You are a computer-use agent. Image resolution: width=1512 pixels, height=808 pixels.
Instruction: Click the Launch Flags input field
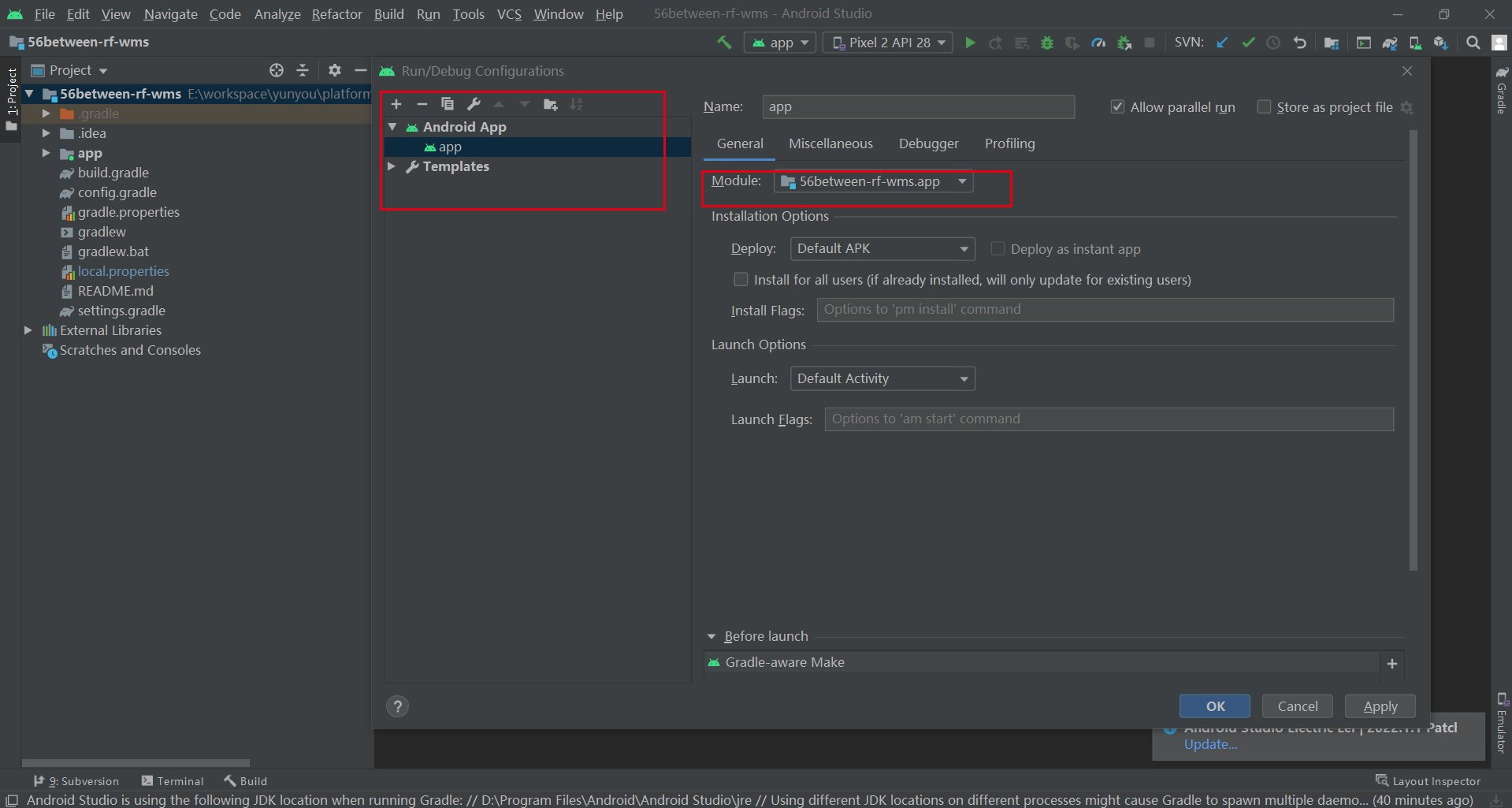[1109, 419]
